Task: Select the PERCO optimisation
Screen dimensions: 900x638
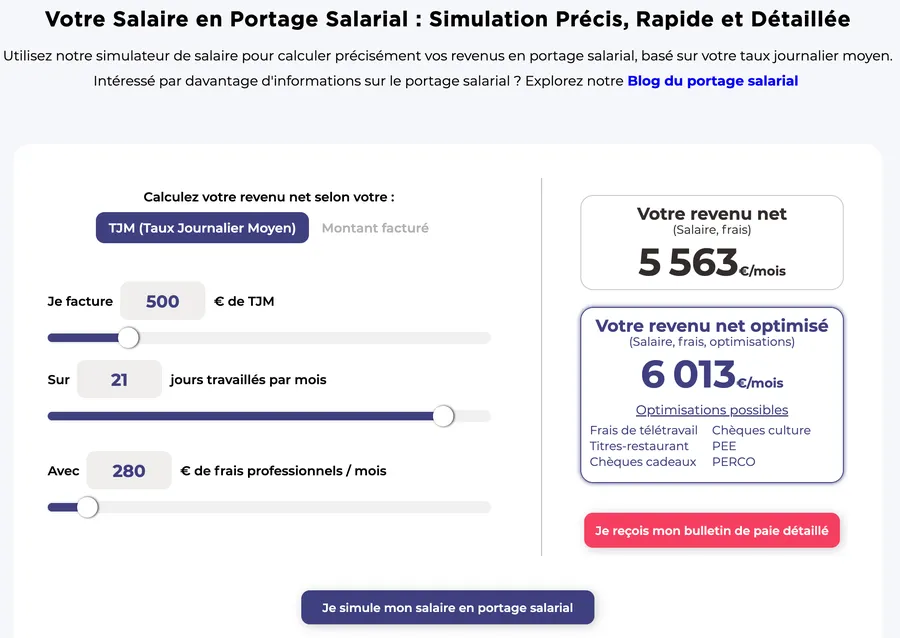Action: point(734,462)
